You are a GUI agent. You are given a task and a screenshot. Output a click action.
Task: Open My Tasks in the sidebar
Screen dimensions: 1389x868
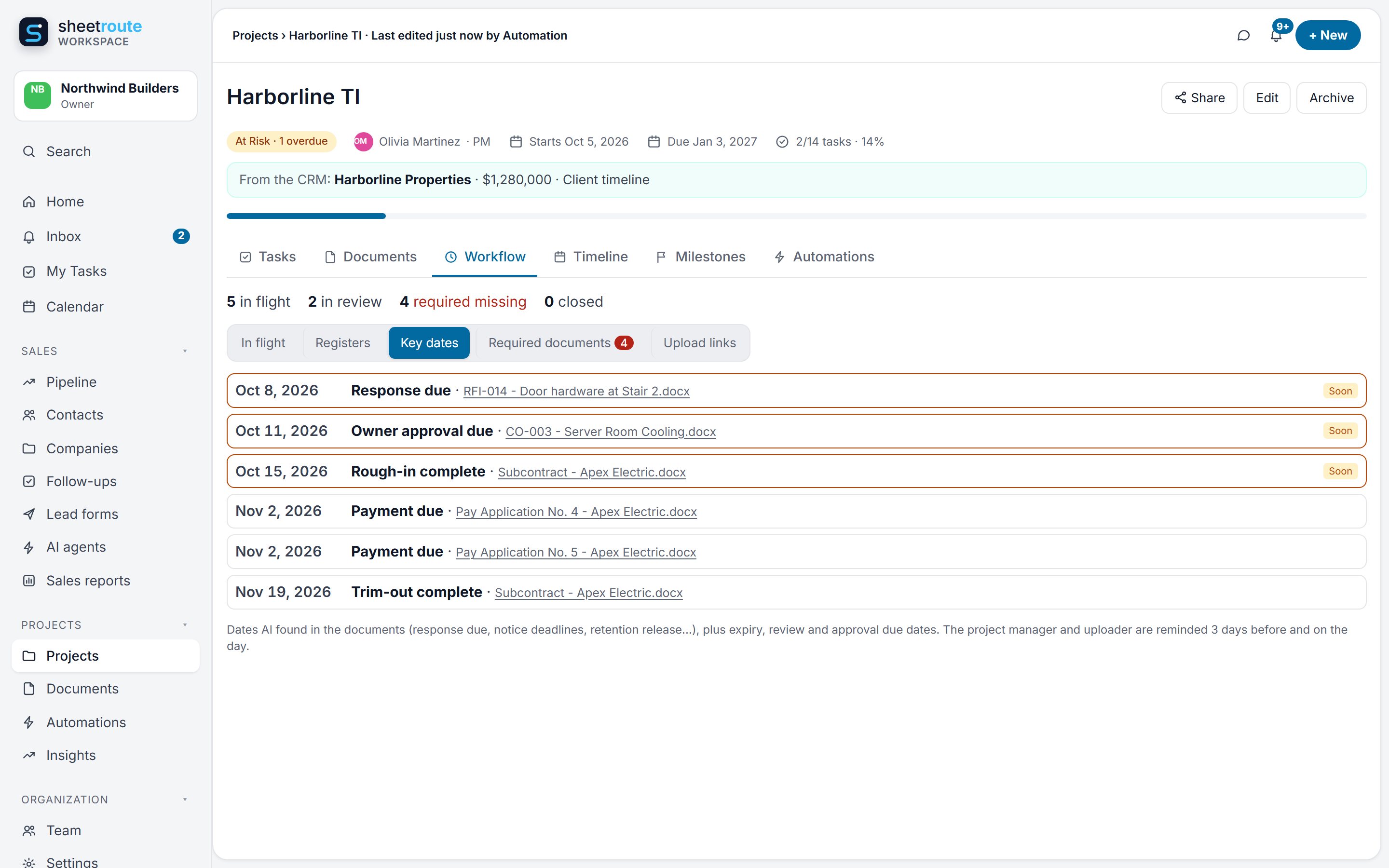(106, 271)
